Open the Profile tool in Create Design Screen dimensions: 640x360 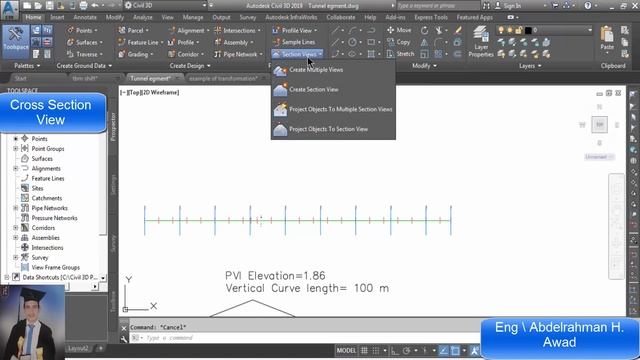tap(184, 42)
